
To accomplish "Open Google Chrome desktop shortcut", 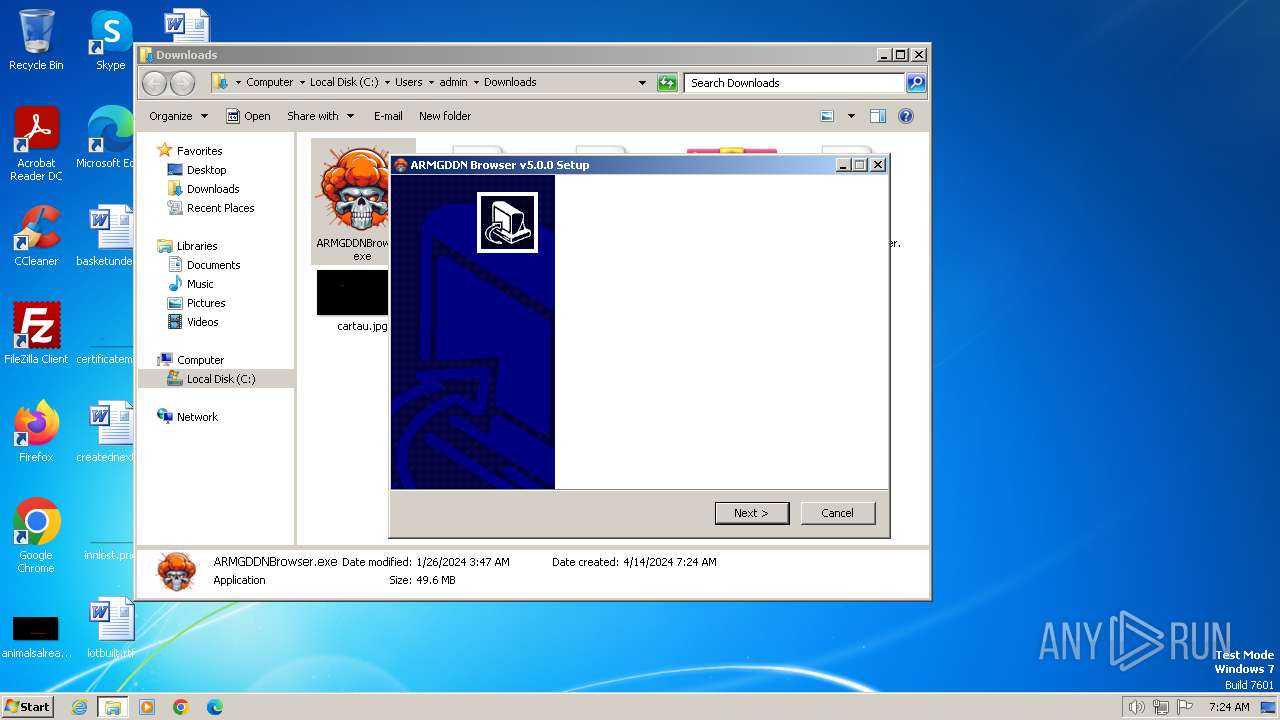I will [36, 535].
